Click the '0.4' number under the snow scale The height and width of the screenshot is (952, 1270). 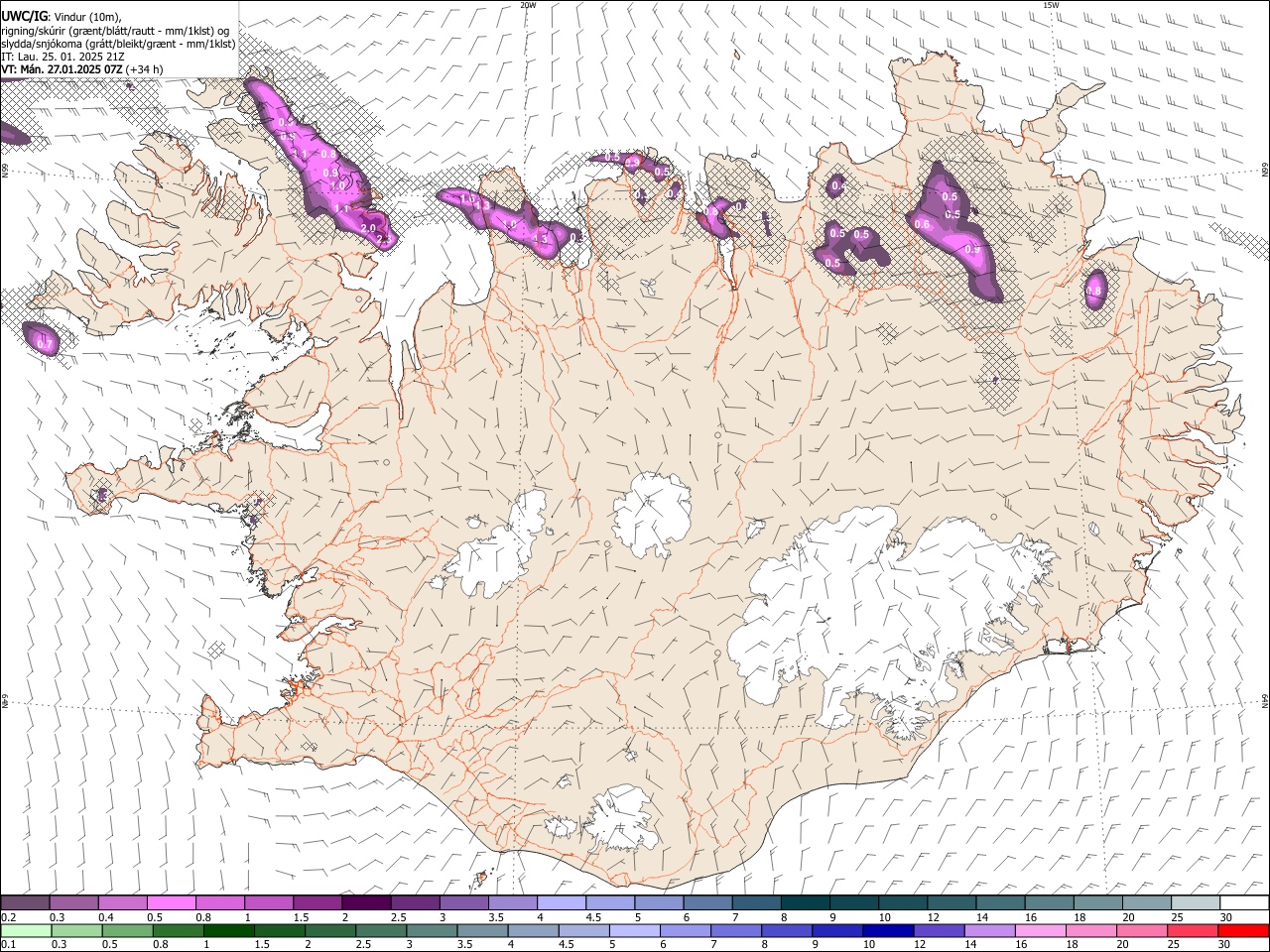click(x=106, y=917)
